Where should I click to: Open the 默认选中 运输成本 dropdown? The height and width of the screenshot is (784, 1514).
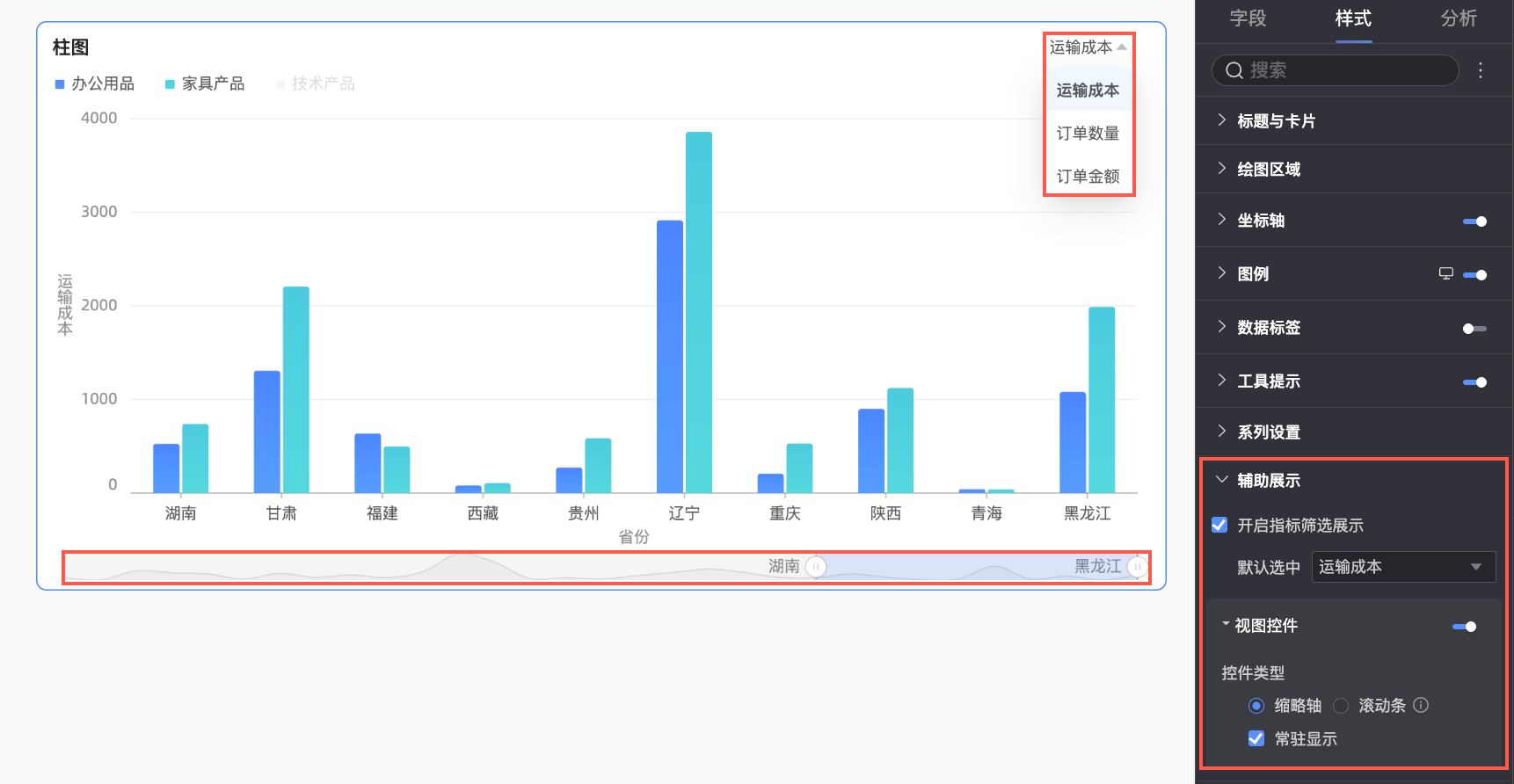pos(1403,567)
